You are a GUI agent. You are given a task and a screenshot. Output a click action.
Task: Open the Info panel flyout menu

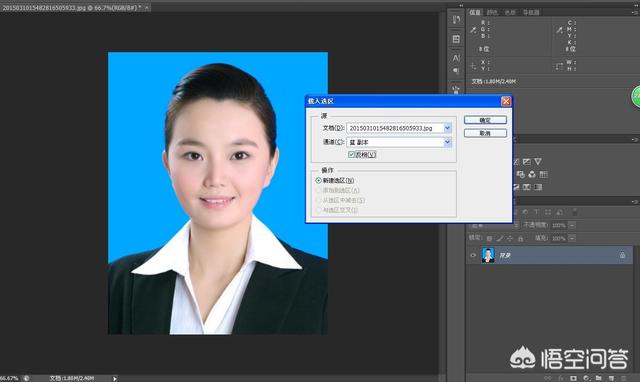635,13
